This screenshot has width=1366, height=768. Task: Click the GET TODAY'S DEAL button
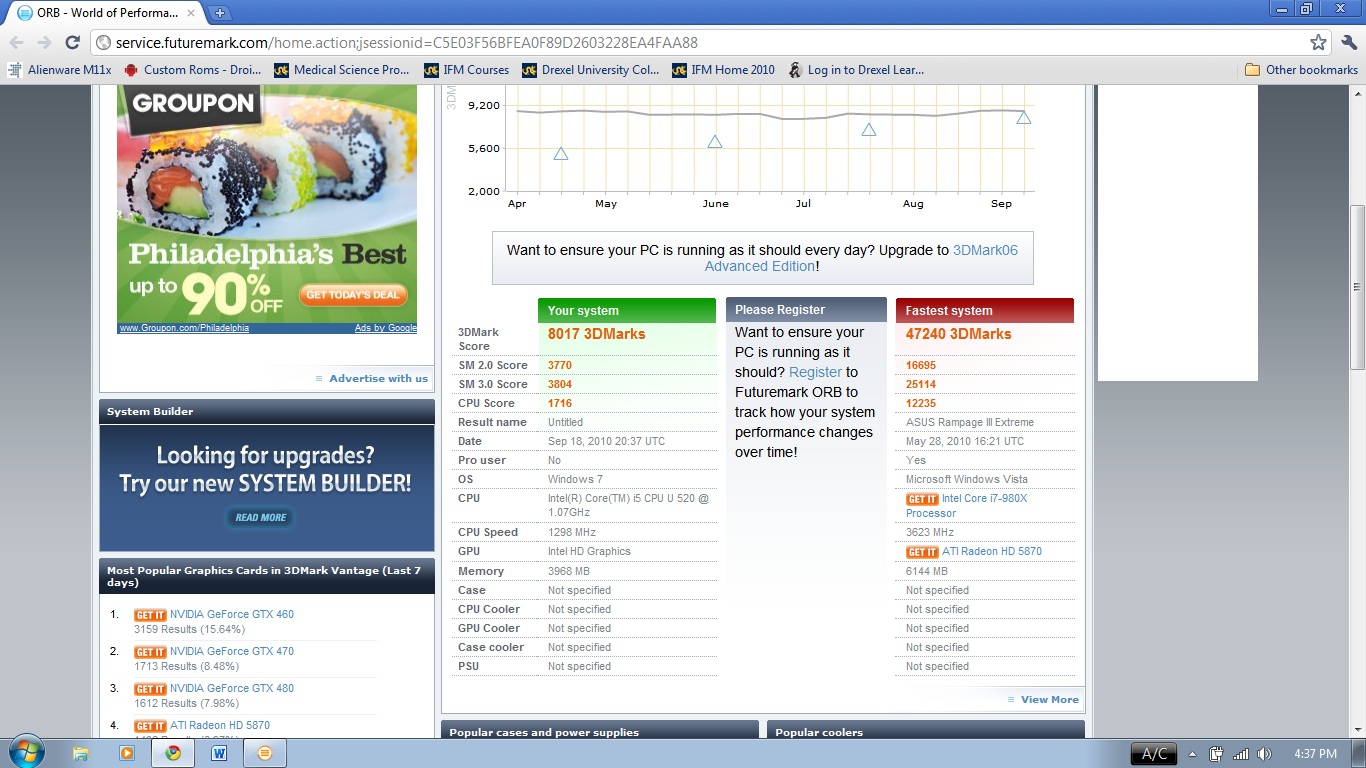tap(353, 295)
